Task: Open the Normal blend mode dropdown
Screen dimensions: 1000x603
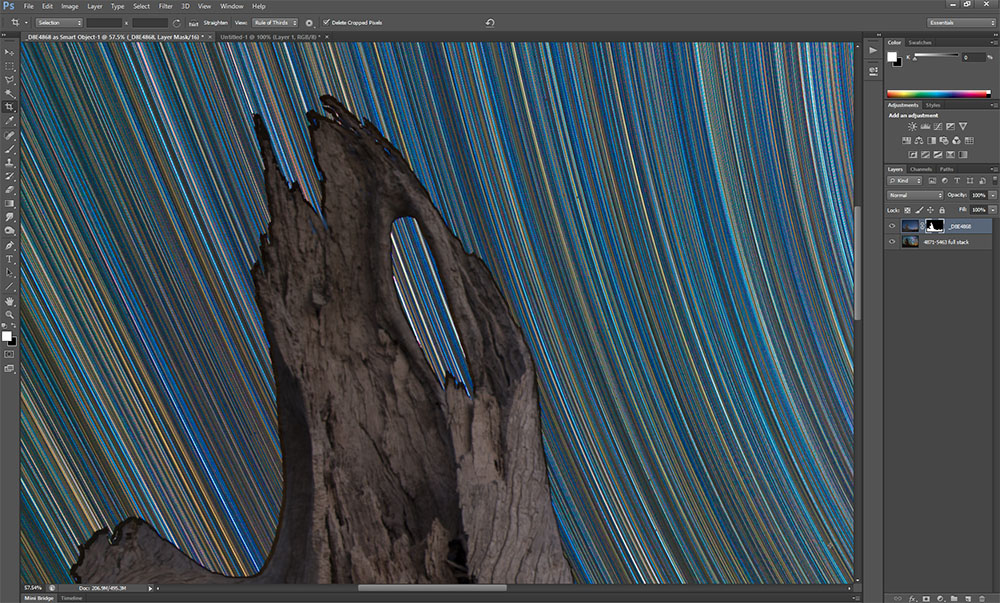Action: (x=915, y=195)
